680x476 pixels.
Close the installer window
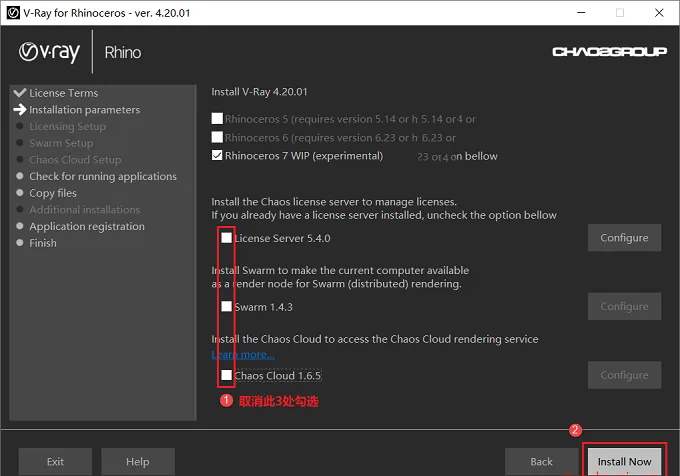[x=659, y=13]
